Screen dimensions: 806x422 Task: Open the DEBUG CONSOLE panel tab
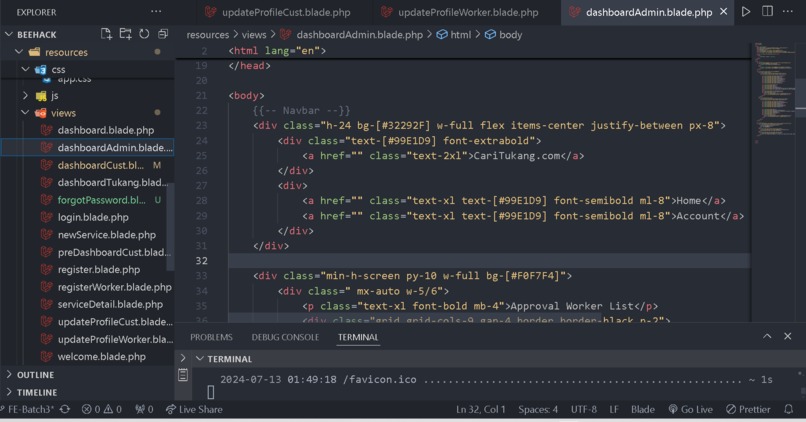[285, 337]
